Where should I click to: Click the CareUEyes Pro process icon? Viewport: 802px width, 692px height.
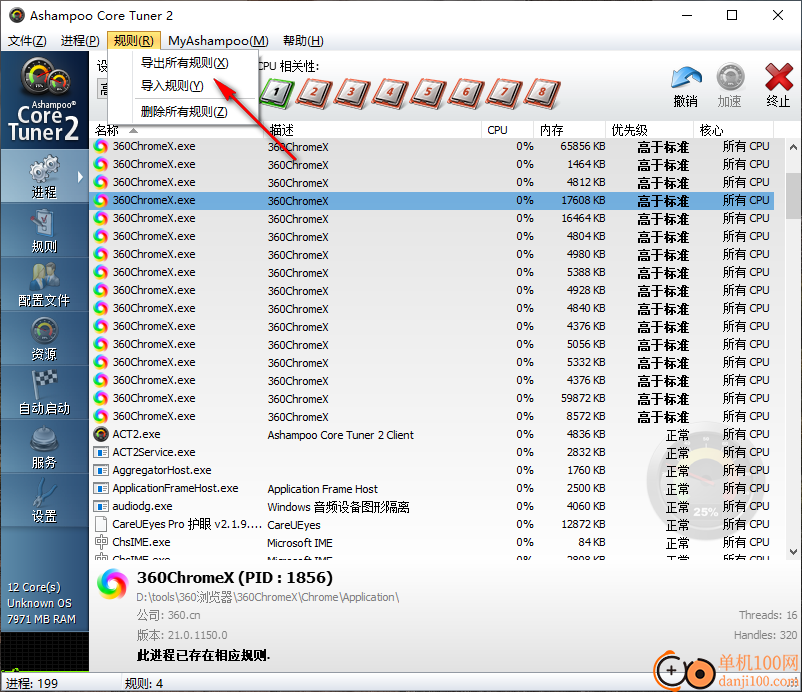pyautogui.click(x=101, y=524)
